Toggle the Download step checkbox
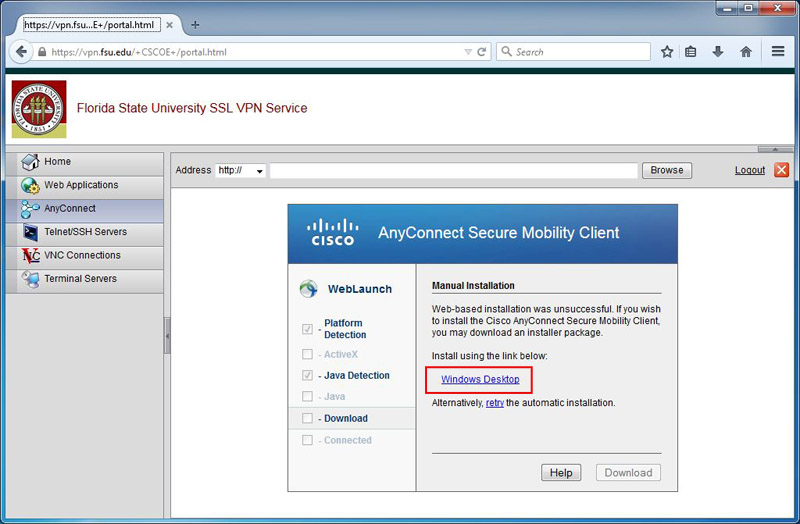The width and height of the screenshot is (800, 524). pos(307,418)
